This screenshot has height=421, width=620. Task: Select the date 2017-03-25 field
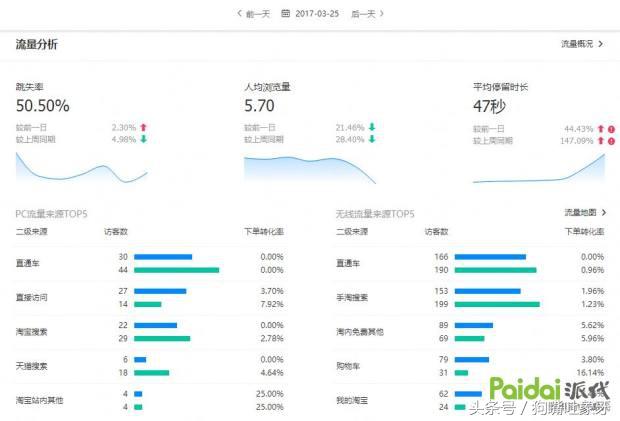317,13
